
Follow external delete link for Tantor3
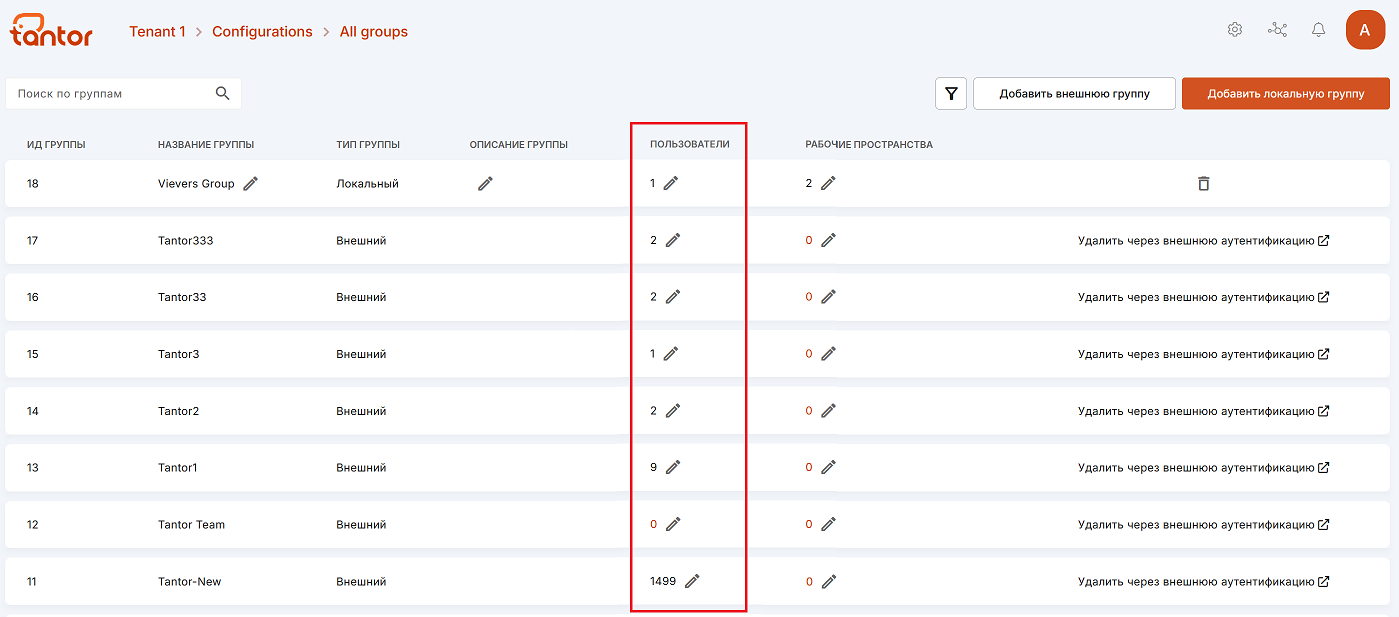[1204, 354]
